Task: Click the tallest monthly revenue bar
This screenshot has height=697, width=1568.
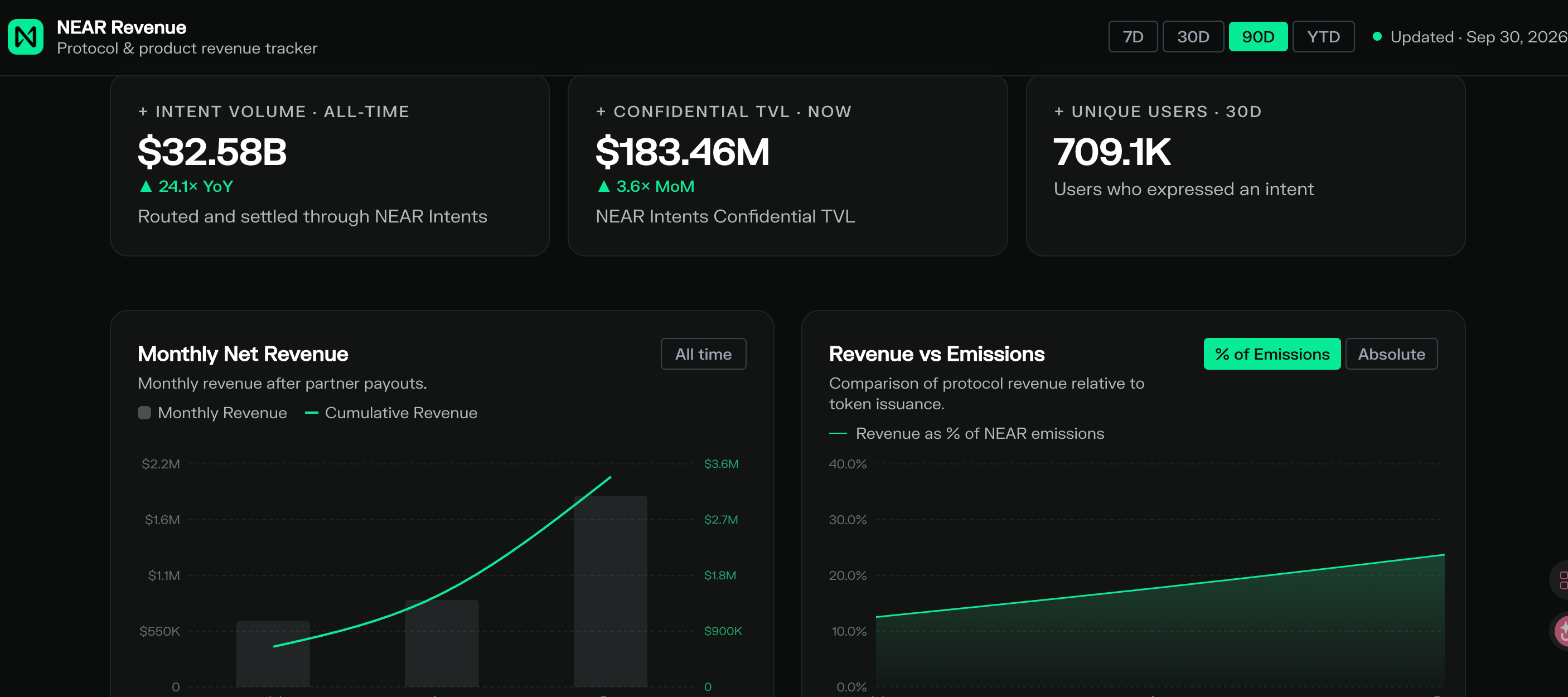Action: pos(610,591)
